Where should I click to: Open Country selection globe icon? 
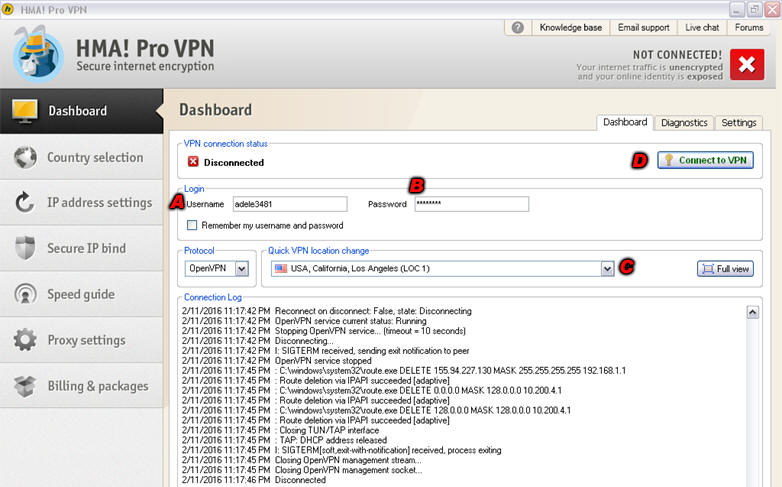25,157
